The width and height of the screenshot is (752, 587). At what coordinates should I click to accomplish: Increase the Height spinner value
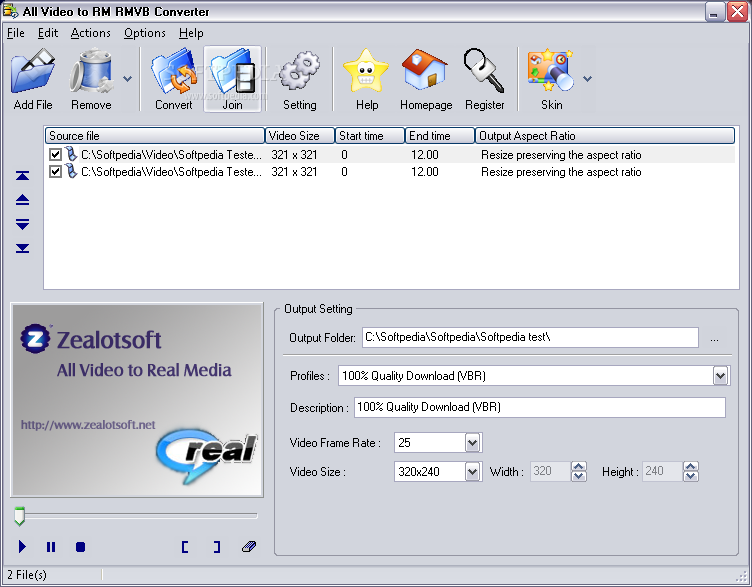pos(691,467)
